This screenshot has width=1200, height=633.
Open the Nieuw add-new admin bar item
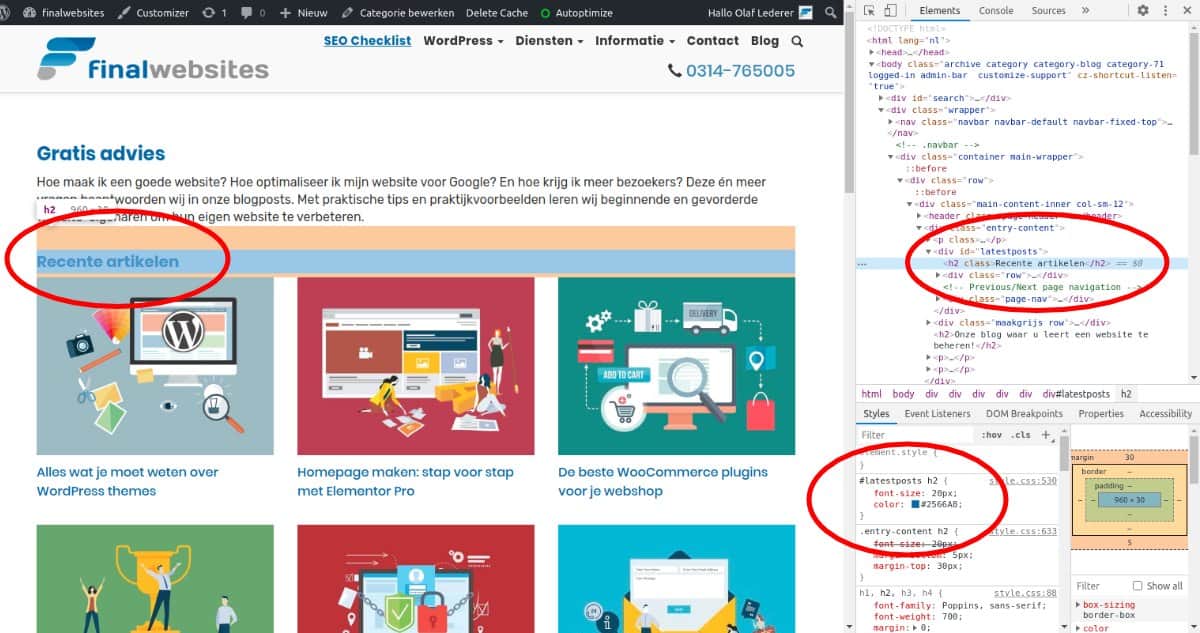point(304,13)
